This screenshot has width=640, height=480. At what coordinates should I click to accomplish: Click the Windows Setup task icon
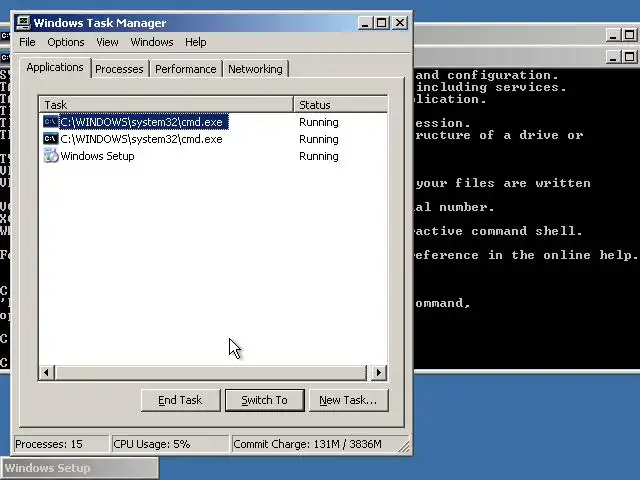[51, 156]
